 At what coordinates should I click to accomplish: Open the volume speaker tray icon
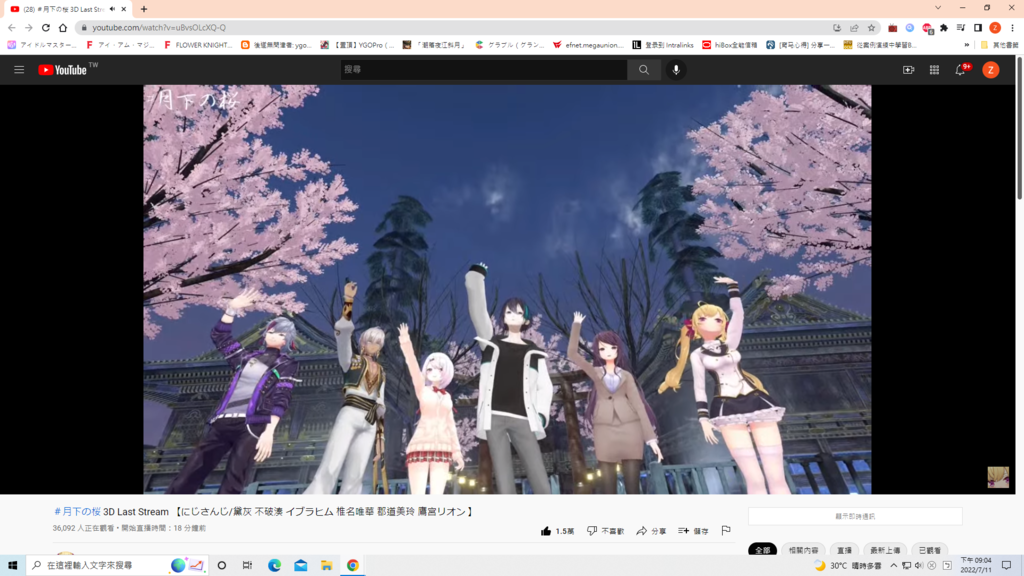pyautogui.click(x=919, y=566)
